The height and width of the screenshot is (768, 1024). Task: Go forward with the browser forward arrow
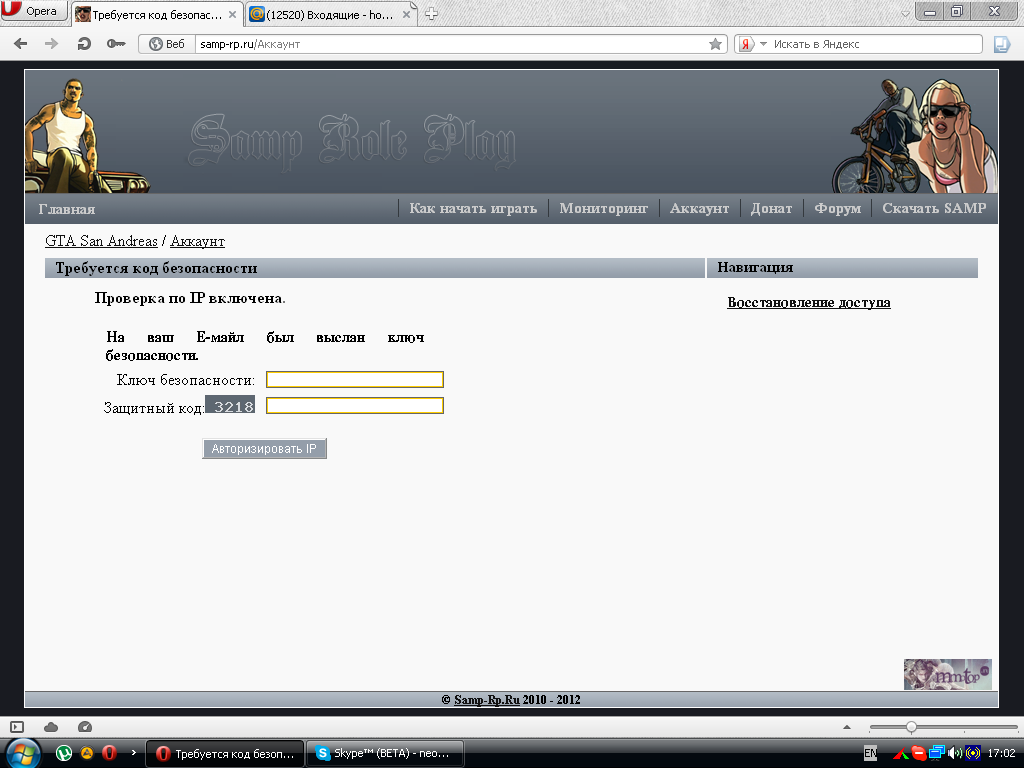click(52, 44)
